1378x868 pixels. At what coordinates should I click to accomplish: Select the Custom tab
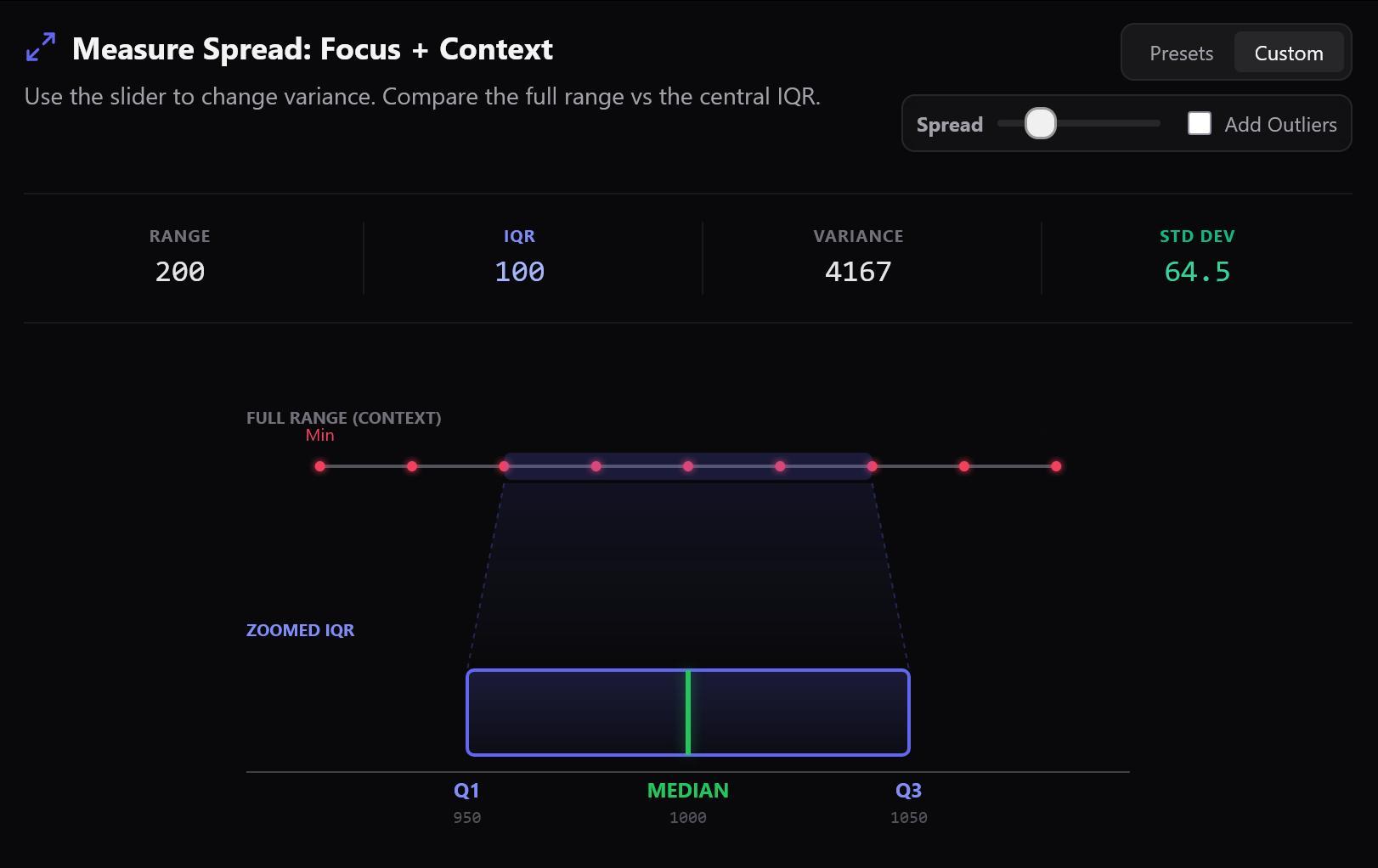pos(1288,53)
